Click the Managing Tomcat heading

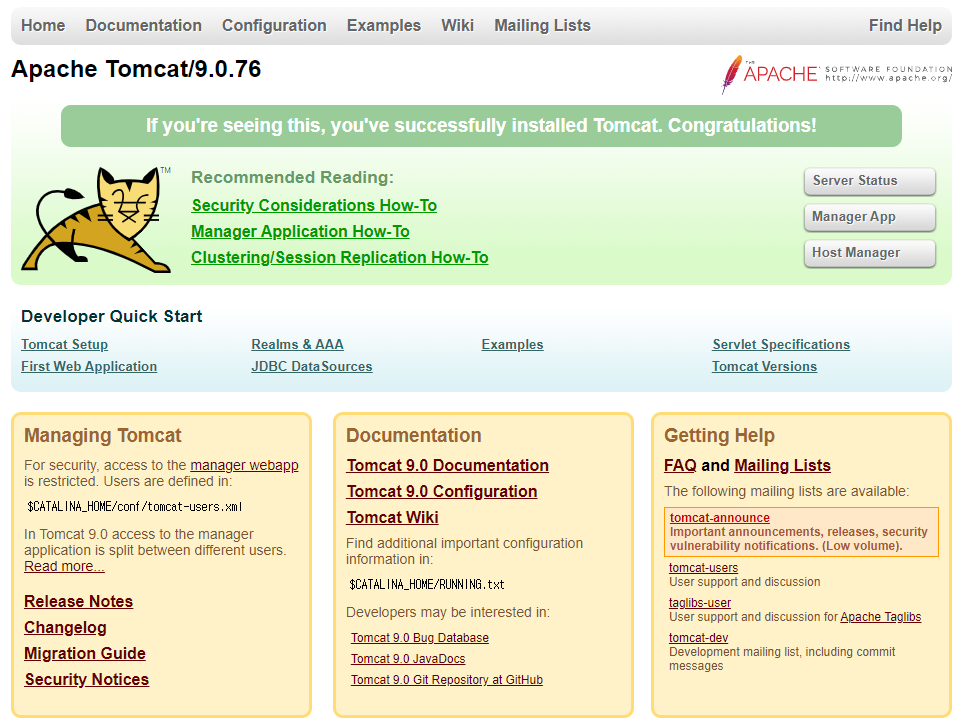103,436
